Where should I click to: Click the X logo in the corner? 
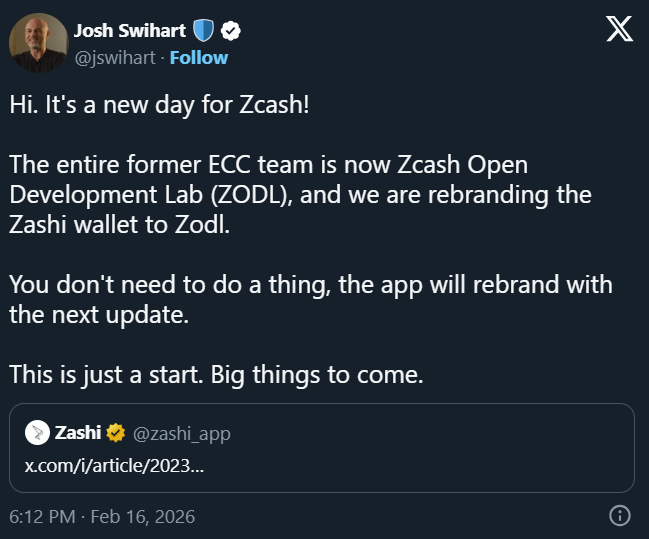[x=620, y=30]
